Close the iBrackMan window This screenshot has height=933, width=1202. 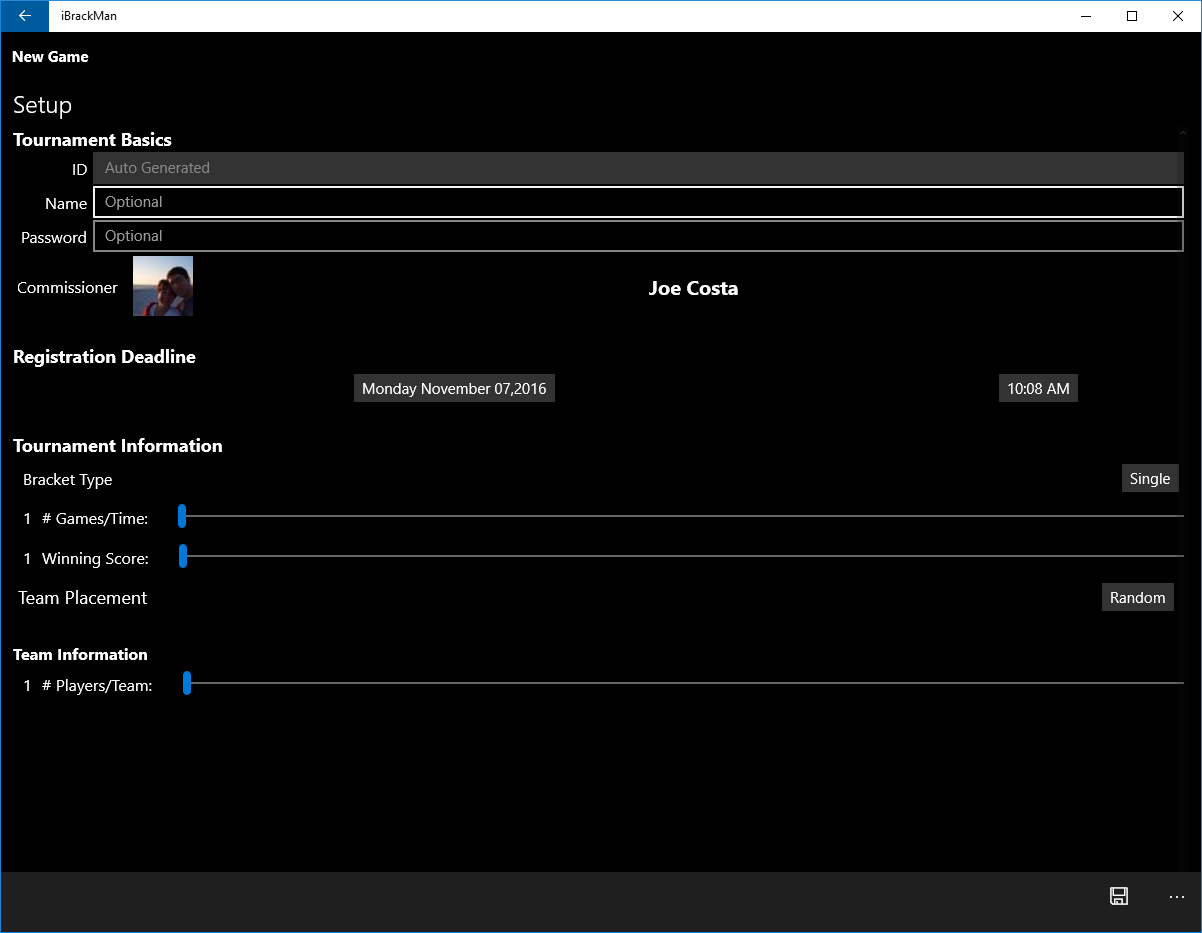1178,16
